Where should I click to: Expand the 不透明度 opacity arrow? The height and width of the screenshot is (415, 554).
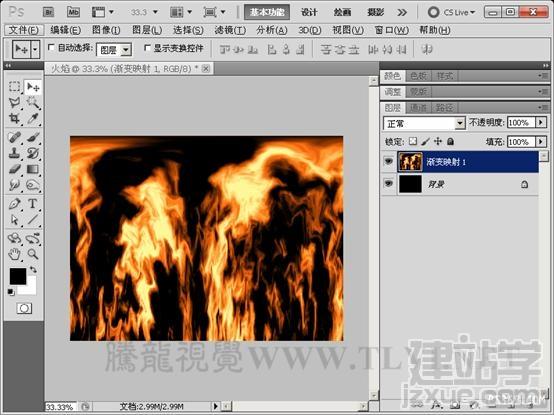[541, 123]
